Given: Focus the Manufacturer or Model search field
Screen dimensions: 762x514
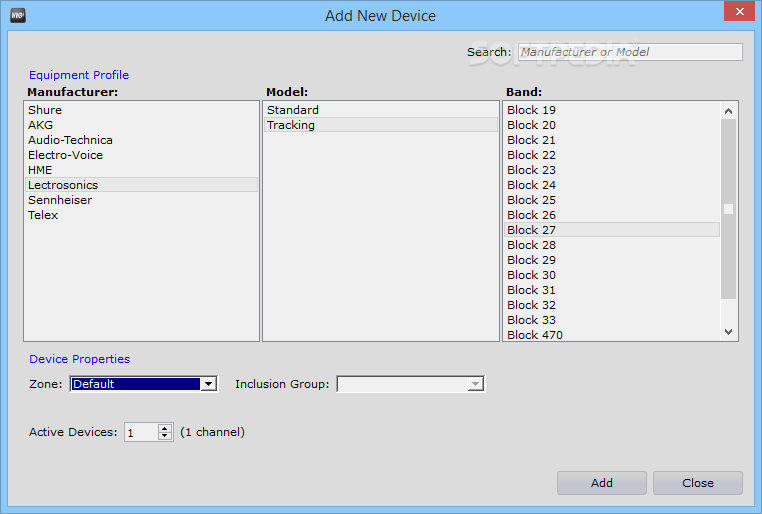Looking at the screenshot, I should [x=630, y=52].
